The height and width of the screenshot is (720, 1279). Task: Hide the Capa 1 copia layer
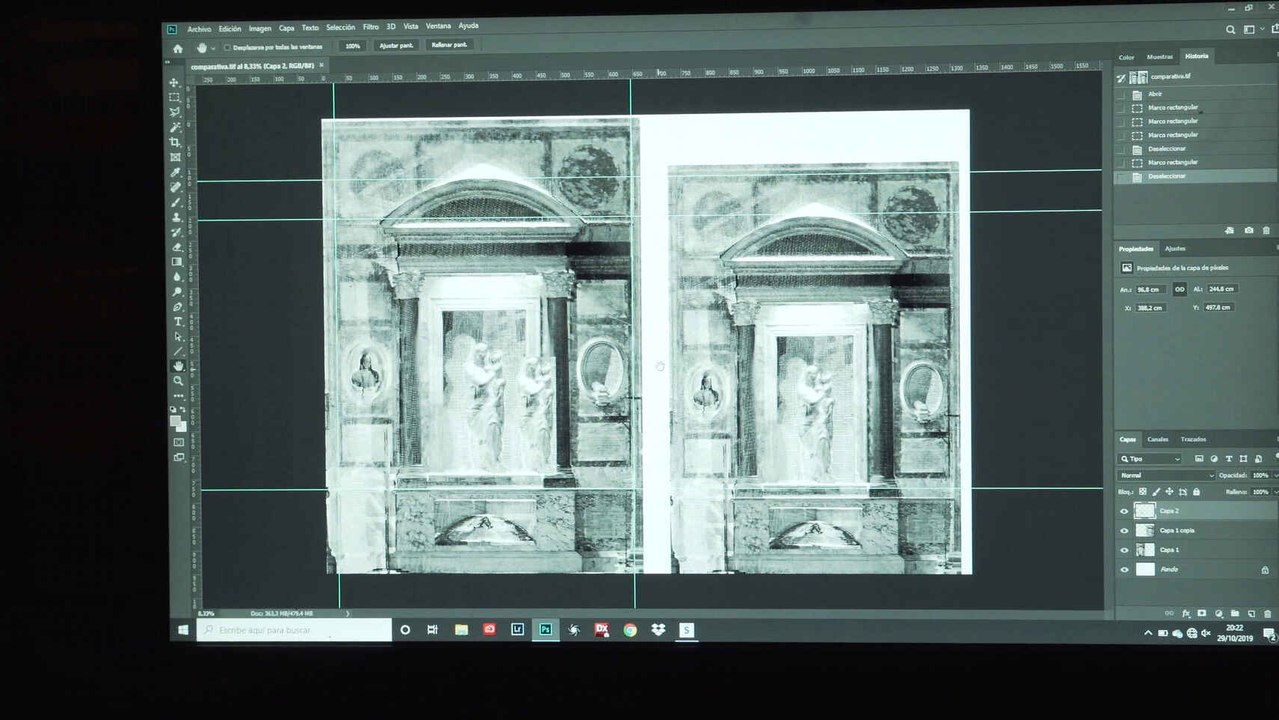click(x=1124, y=531)
